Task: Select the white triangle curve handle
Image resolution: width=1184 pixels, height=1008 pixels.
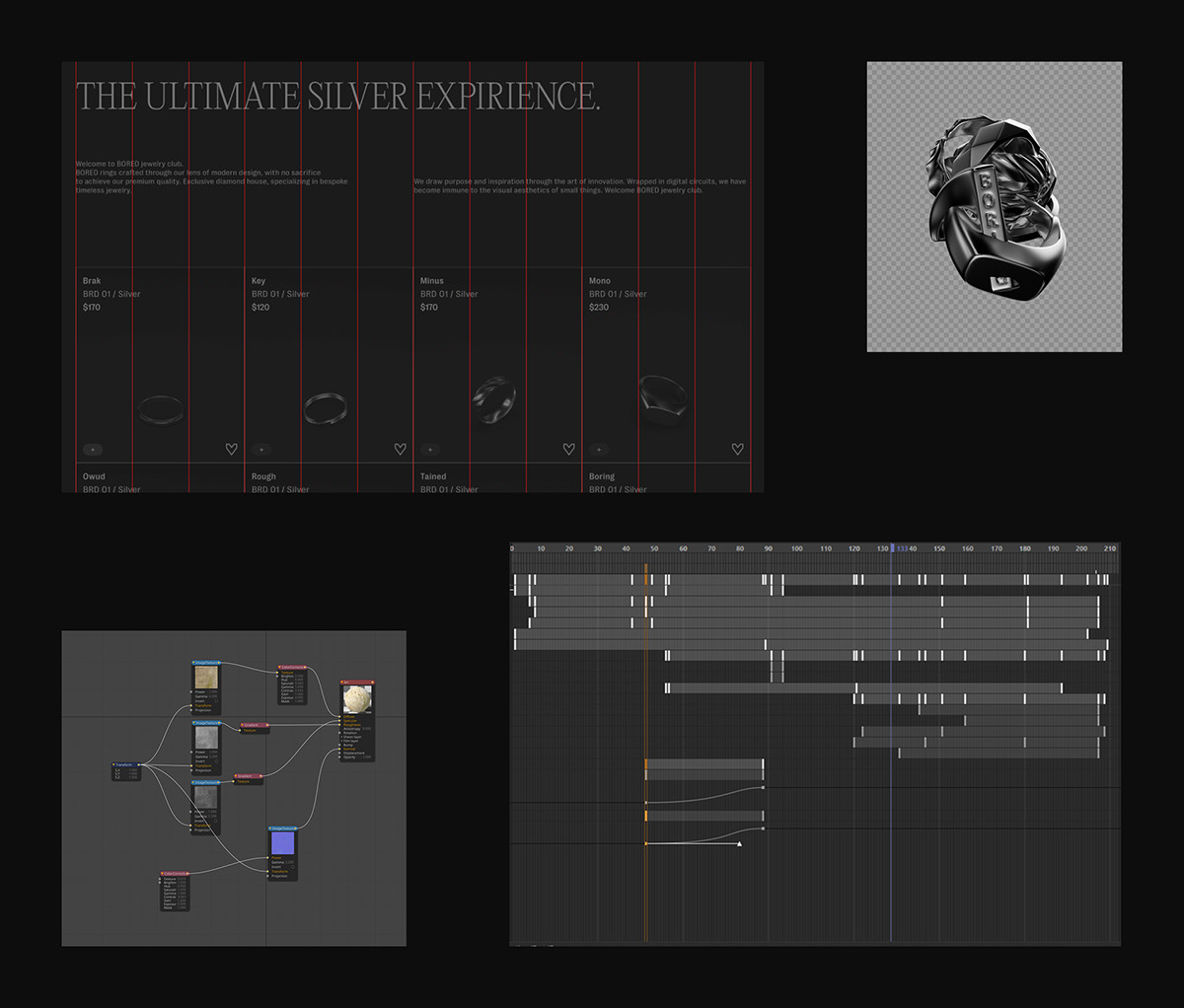Action: pyautogui.click(x=739, y=843)
